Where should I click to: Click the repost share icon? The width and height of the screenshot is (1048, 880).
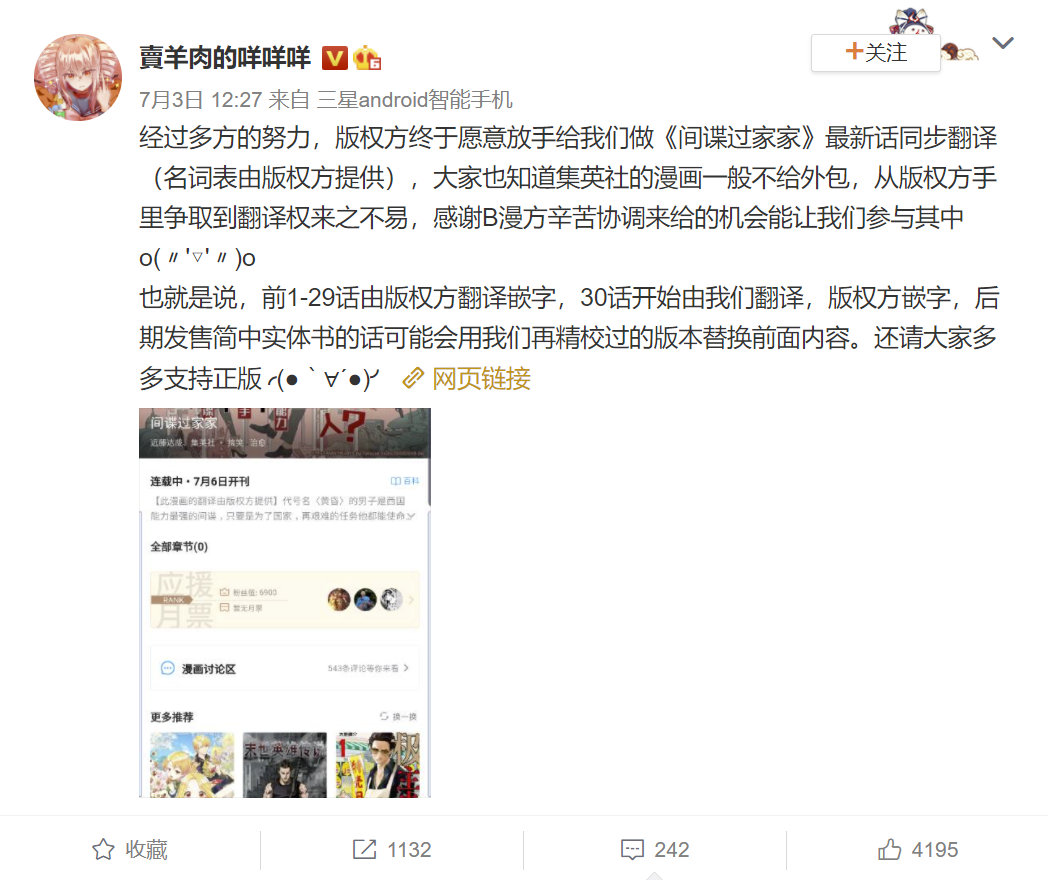tap(364, 849)
